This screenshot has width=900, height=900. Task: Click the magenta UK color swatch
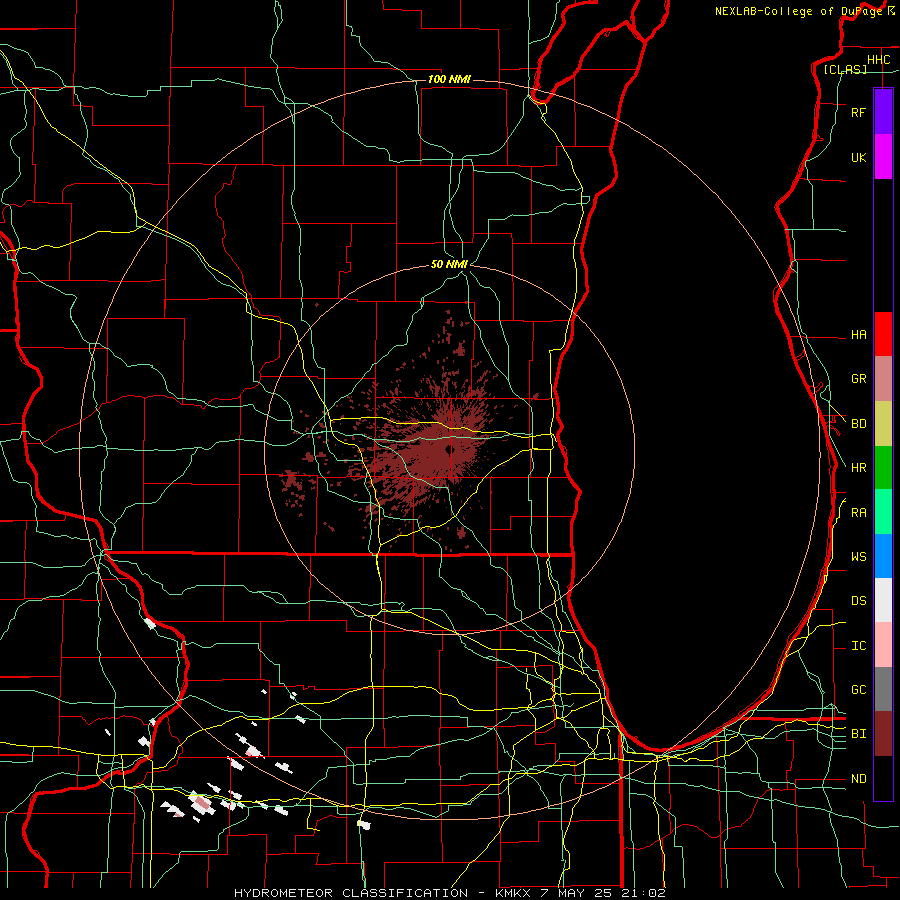tap(883, 157)
